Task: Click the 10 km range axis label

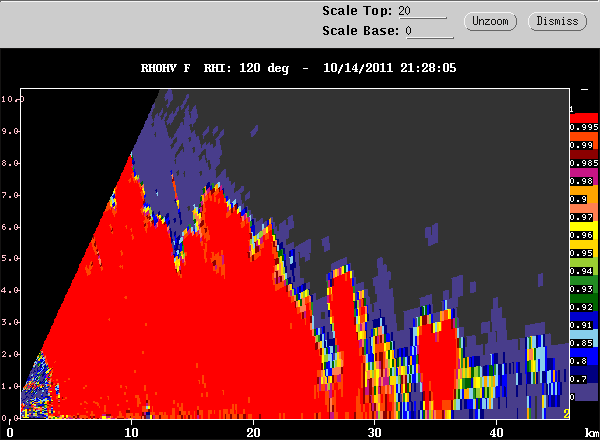Action: tap(131, 433)
